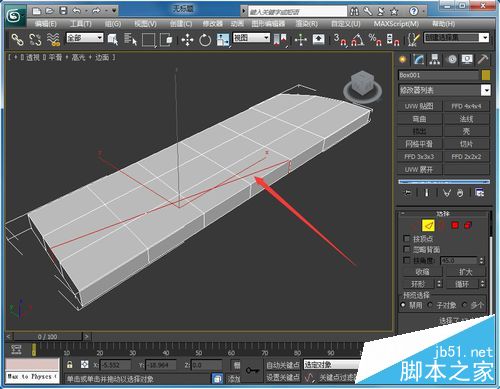The width and height of the screenshot is (500, 389).
Task: Click the binoculars search icon
Action: [354, 12]
